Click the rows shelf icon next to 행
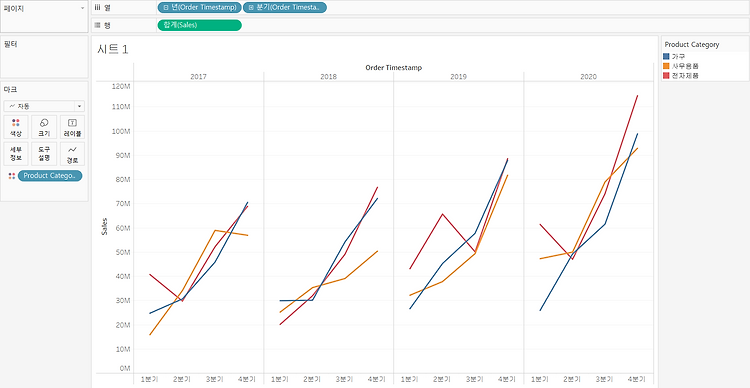The height and width of the screenshot is (388, 750). click(97, 25)
